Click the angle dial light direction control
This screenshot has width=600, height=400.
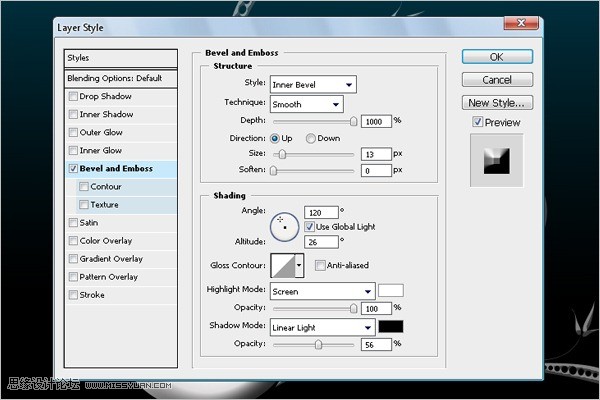284,227
